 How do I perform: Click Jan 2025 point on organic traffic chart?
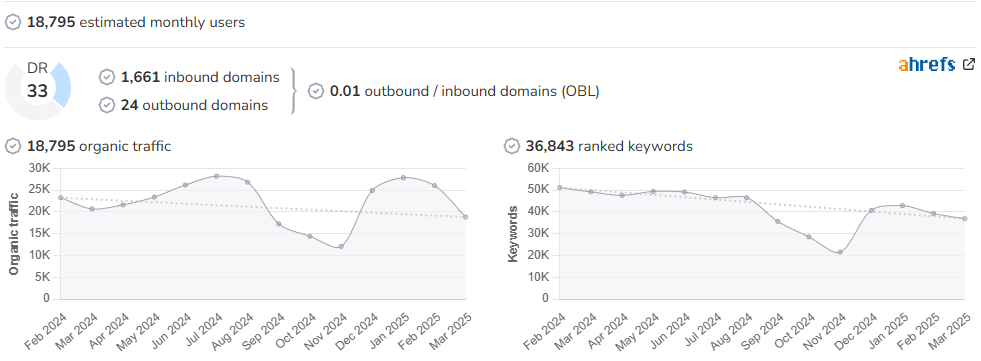click(x=404, y=178)
